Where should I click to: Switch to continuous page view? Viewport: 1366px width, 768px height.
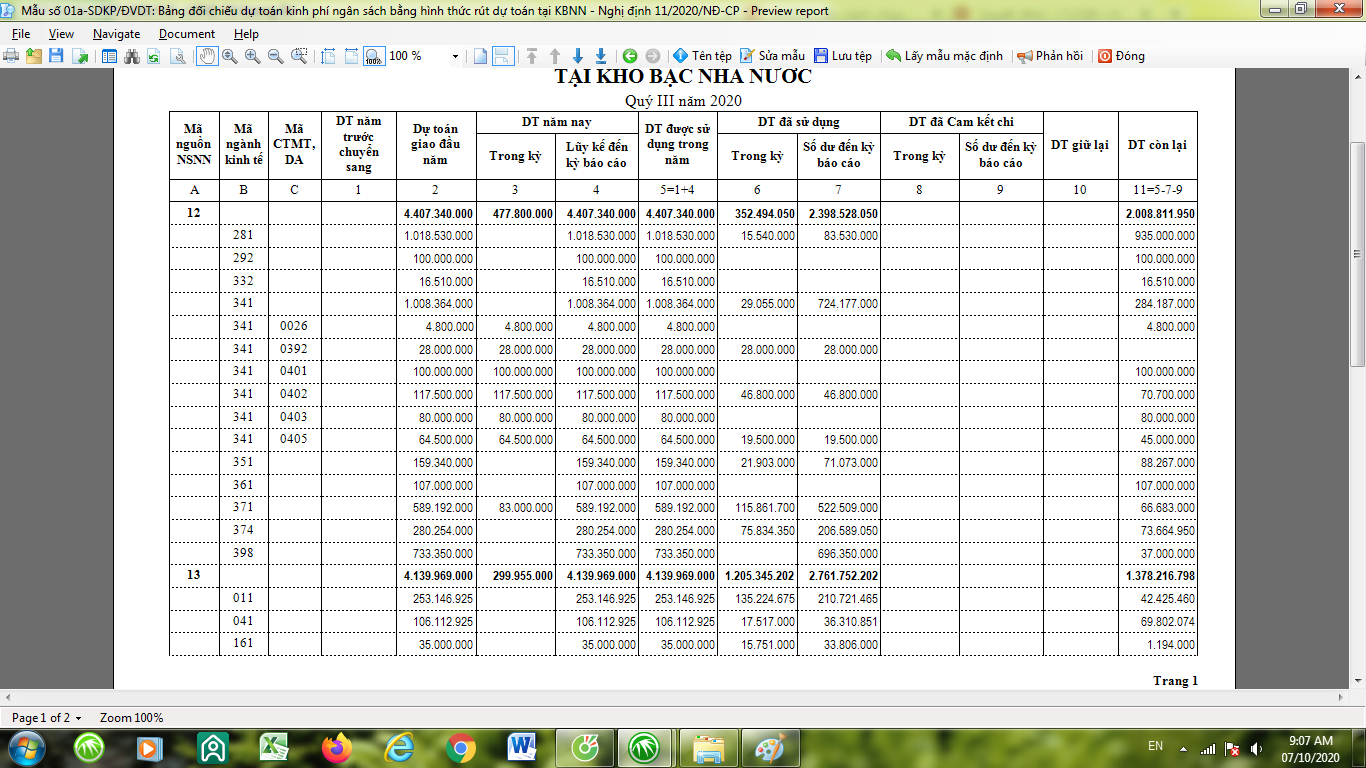[x=503, y=56]
